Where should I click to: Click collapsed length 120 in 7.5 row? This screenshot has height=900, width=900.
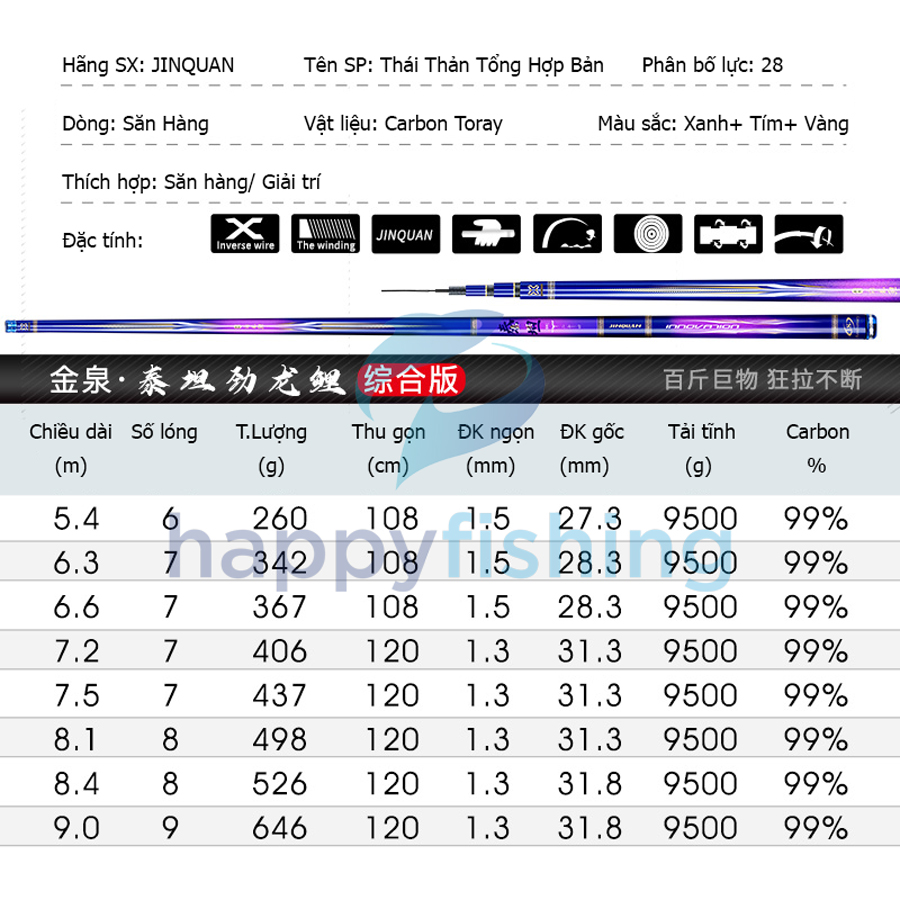coord(393,696)
